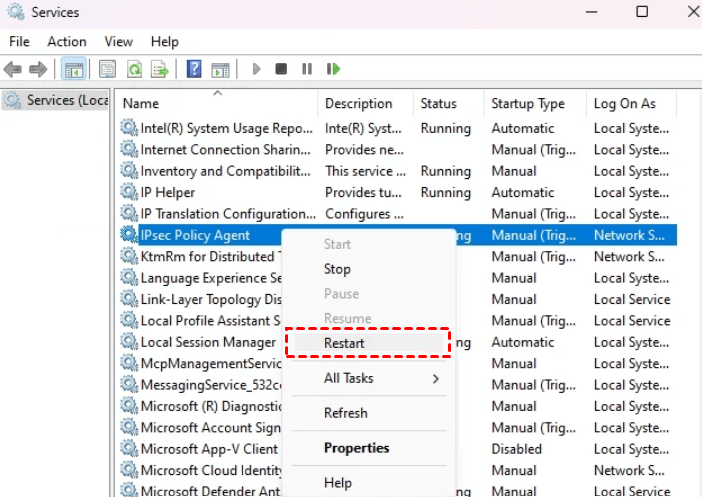
Task: Choose Restart in the context menu
Action: (344, 343)
